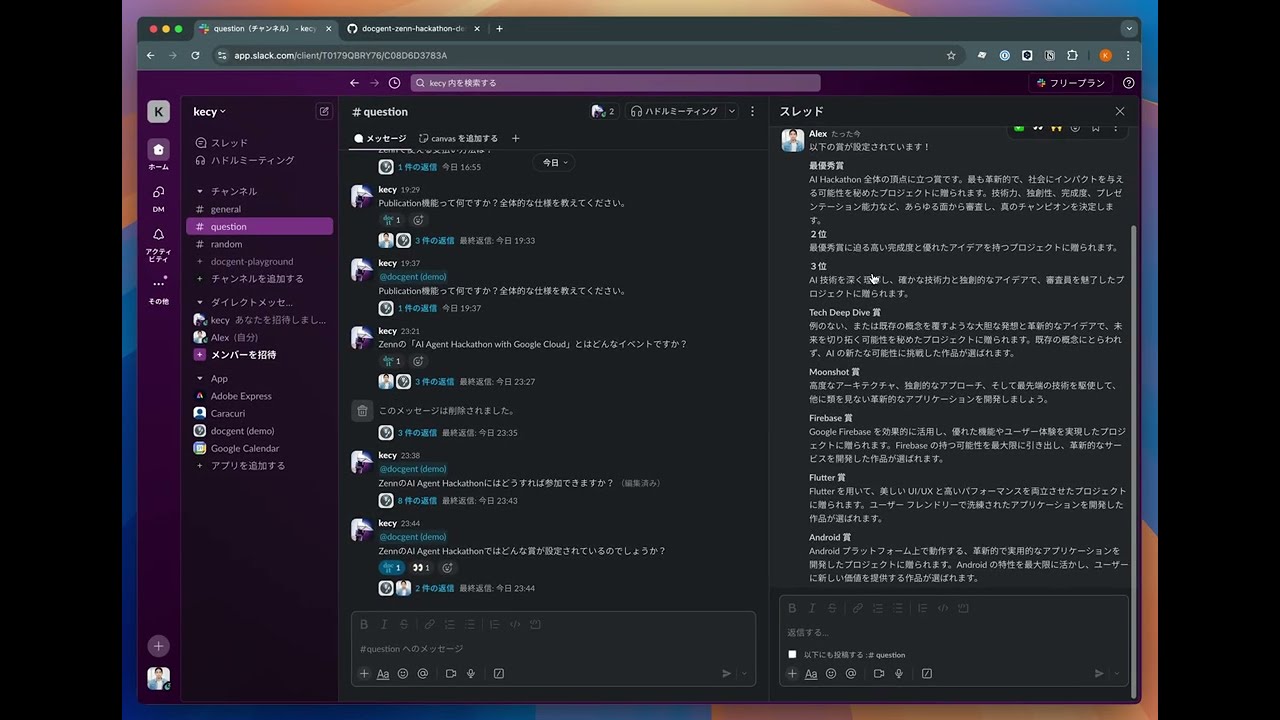This screenshot has height=720, width=1280.
Task: Open Chrome tab search dropdown
Action: point(1128,29)
